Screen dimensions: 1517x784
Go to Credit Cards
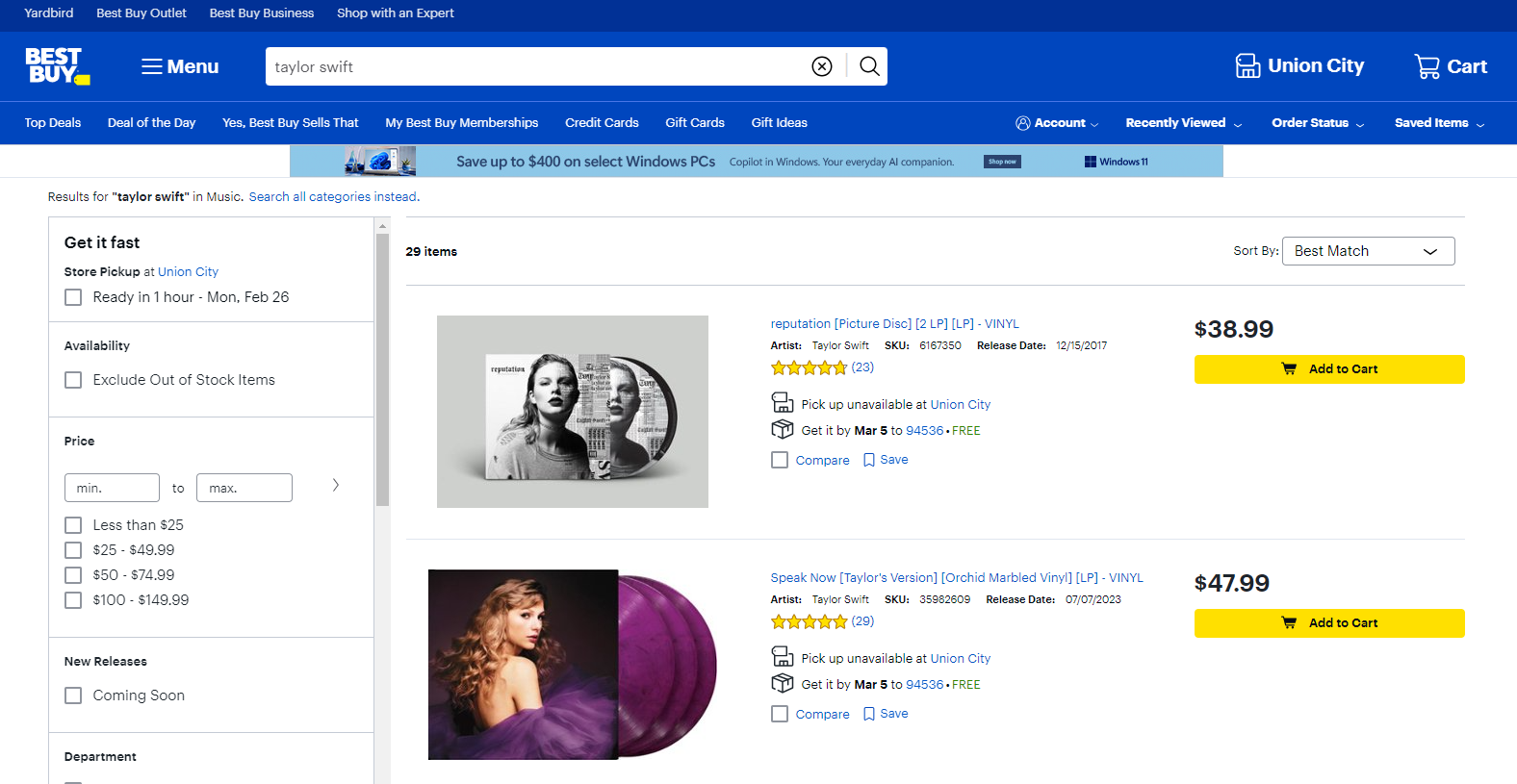click(x=602, y=123)
